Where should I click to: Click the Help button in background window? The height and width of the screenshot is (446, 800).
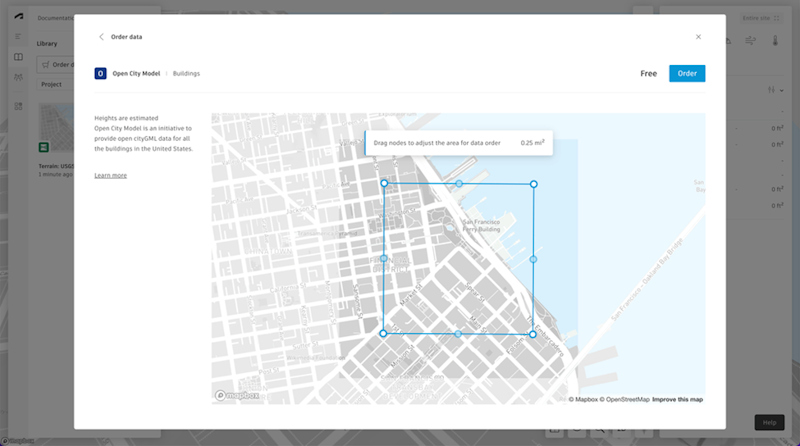tap(769, 423)
